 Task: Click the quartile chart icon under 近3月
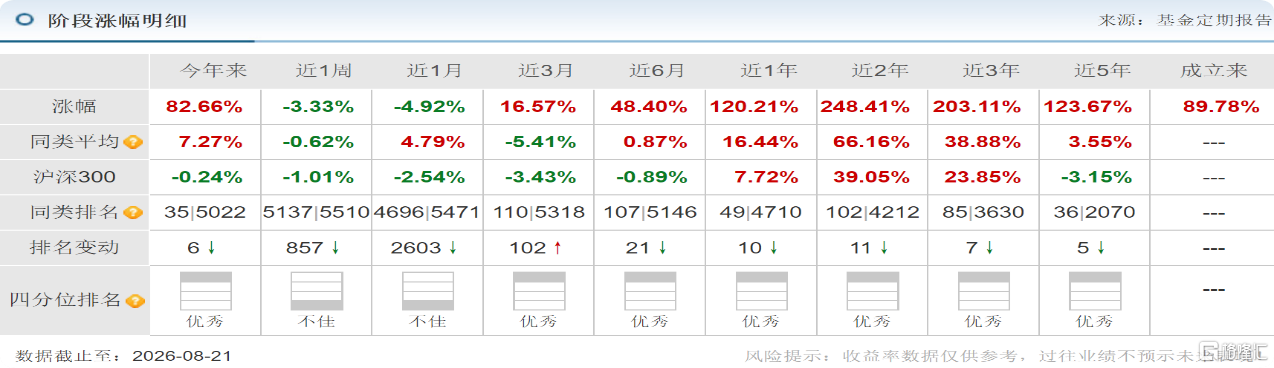[539, 291]
